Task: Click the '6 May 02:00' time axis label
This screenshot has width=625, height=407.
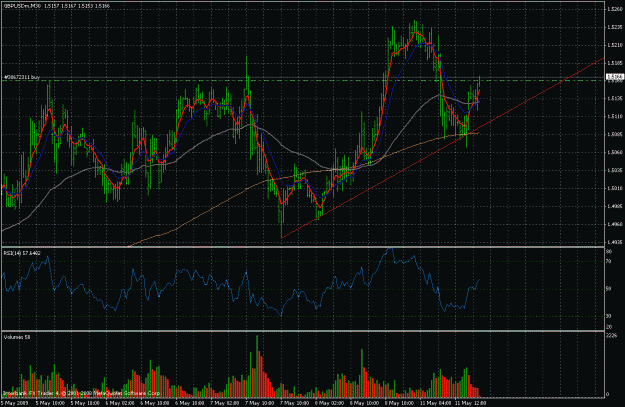Action: point(120,403)
